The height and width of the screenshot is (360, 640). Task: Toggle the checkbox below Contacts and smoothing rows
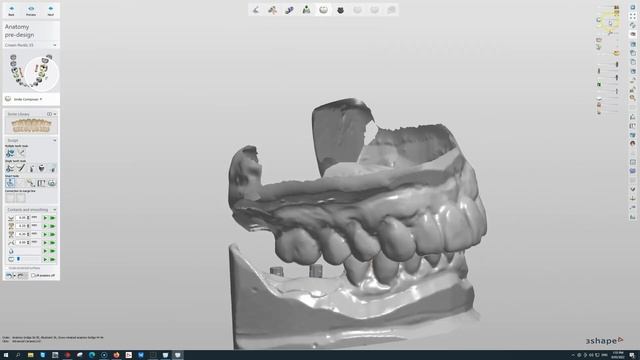[7, 268]
